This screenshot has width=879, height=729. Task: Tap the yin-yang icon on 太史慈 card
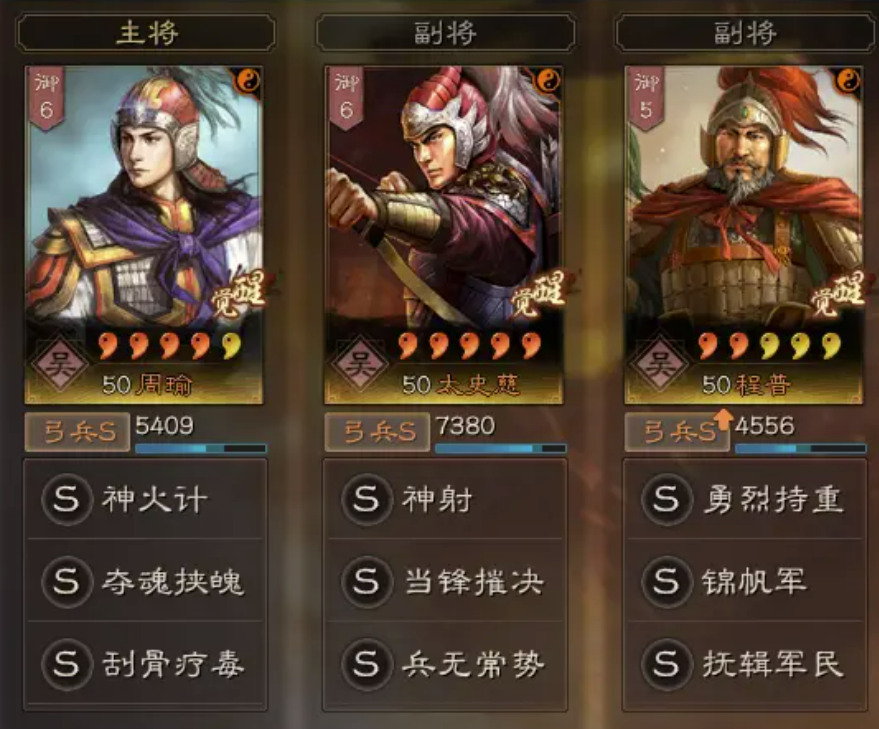[548, 81]
